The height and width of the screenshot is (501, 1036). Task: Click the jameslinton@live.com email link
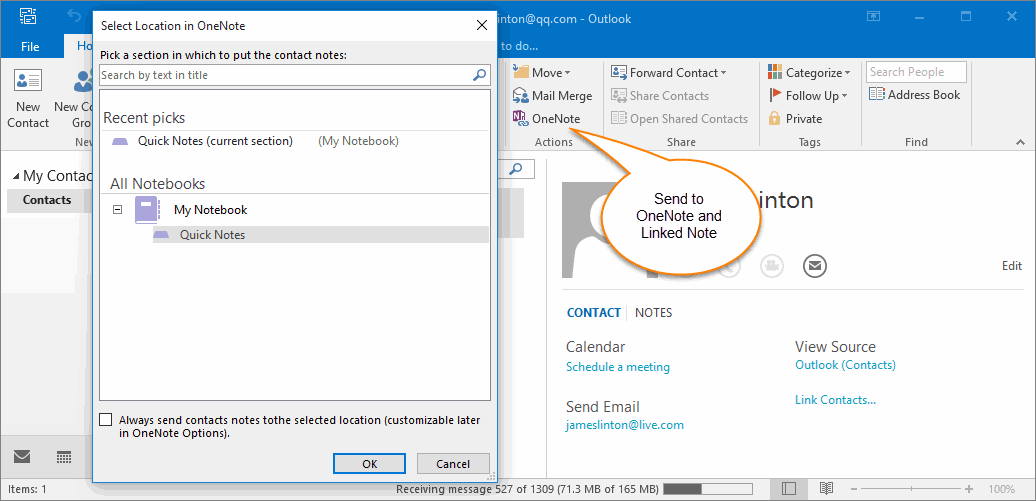click(625, 425)
